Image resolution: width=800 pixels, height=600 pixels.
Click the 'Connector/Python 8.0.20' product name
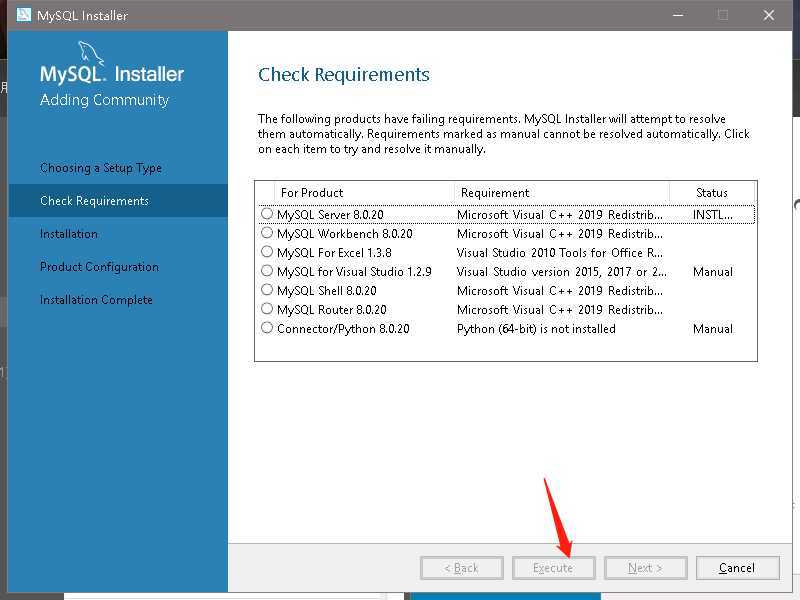[x=343, y=329]
